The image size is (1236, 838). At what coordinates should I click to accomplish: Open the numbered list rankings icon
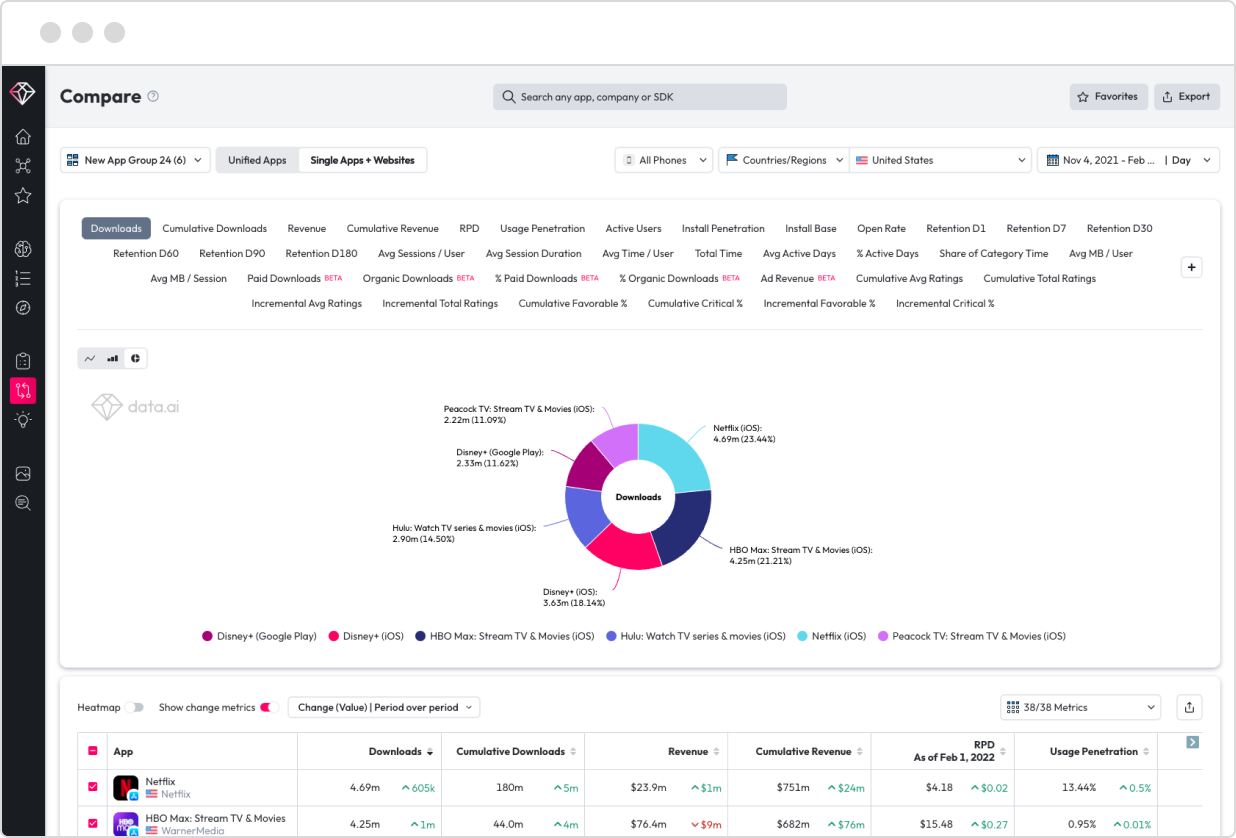point(23,278)
